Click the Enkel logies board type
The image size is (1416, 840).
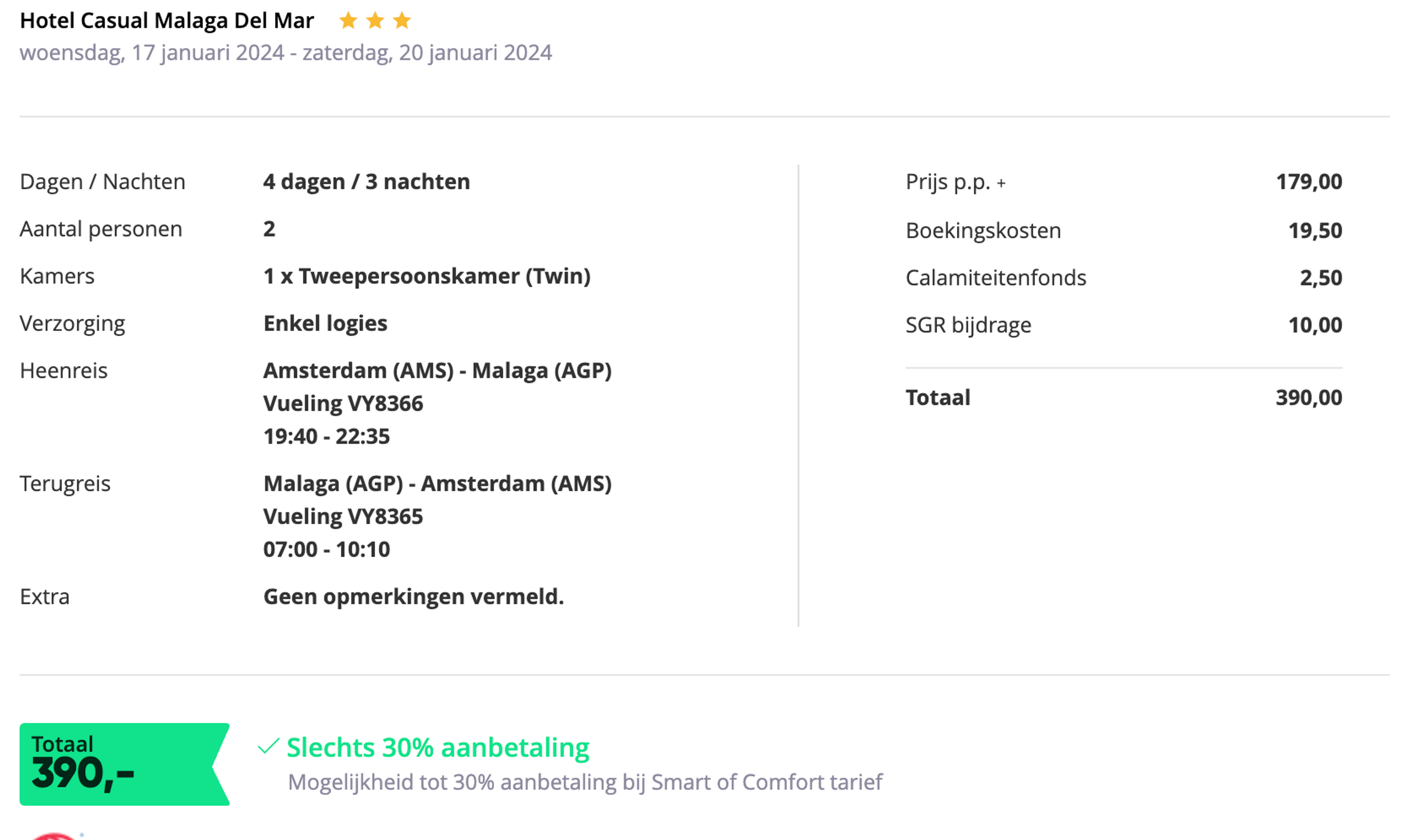coord(326,324)
